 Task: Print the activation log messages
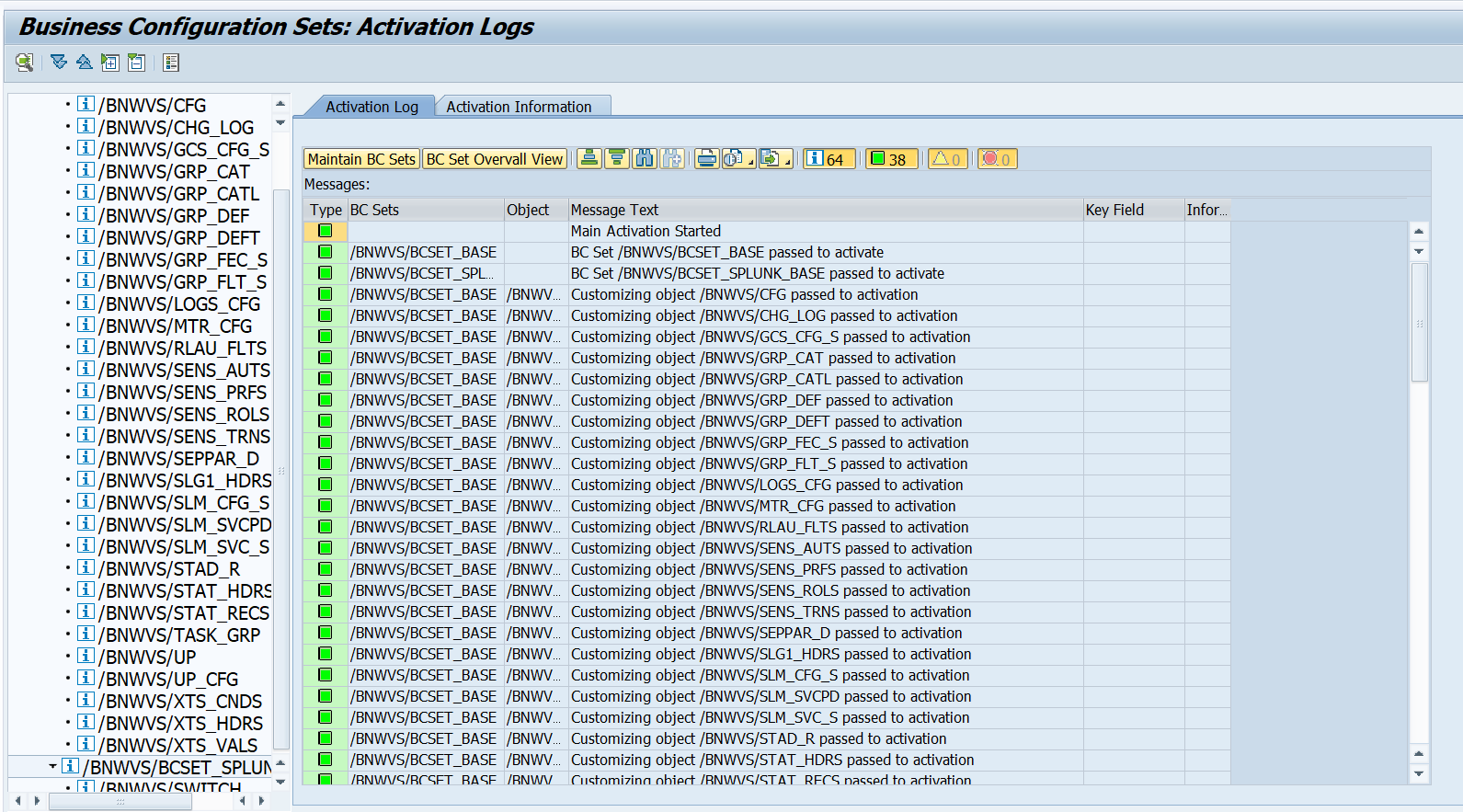pyautogui.click(x=706, y=159)
